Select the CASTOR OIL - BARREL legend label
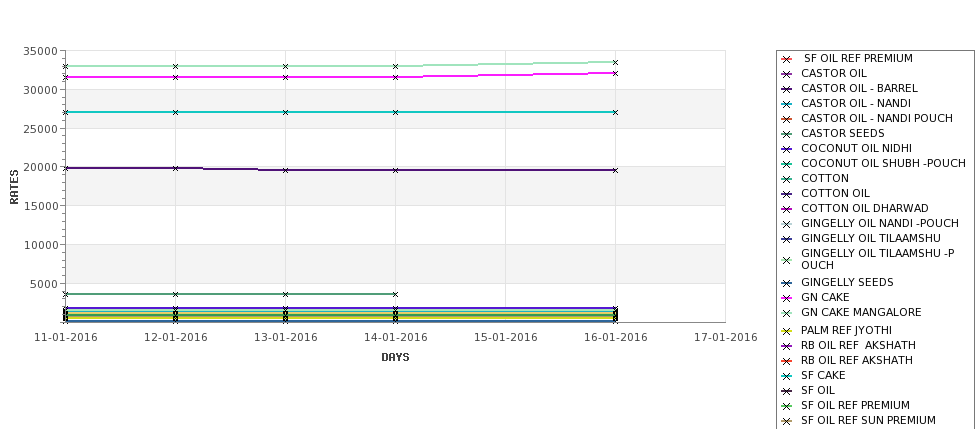Screen dimensions: 975x429 859,88
